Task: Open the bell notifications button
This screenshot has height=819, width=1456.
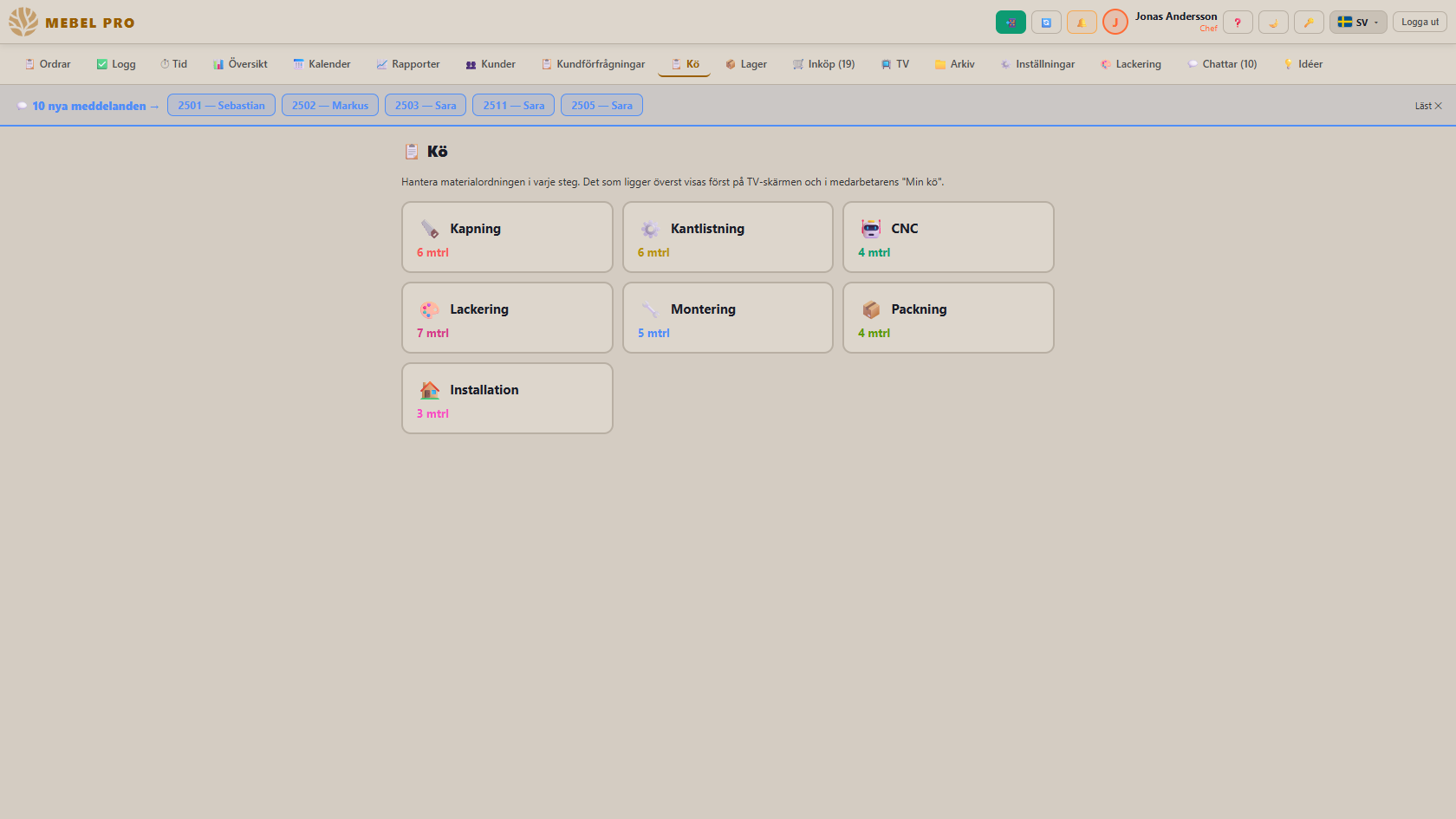Action: [1082, 23]
